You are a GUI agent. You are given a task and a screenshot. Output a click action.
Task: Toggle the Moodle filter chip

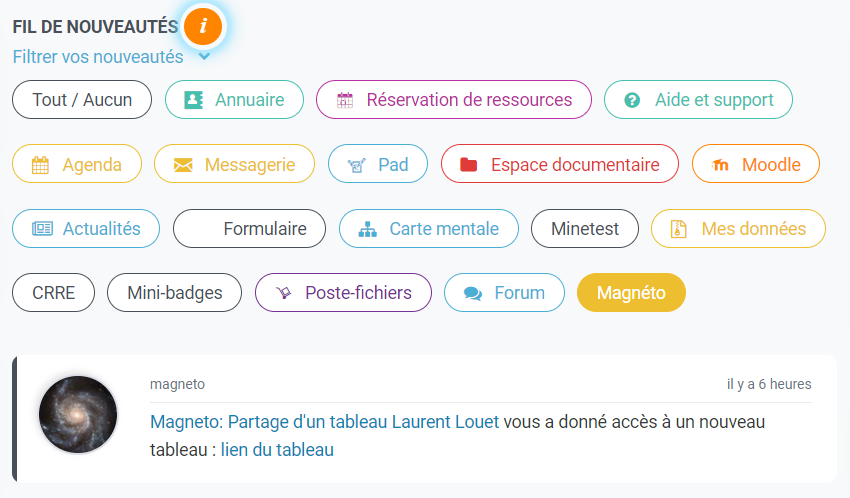(759, 165)
